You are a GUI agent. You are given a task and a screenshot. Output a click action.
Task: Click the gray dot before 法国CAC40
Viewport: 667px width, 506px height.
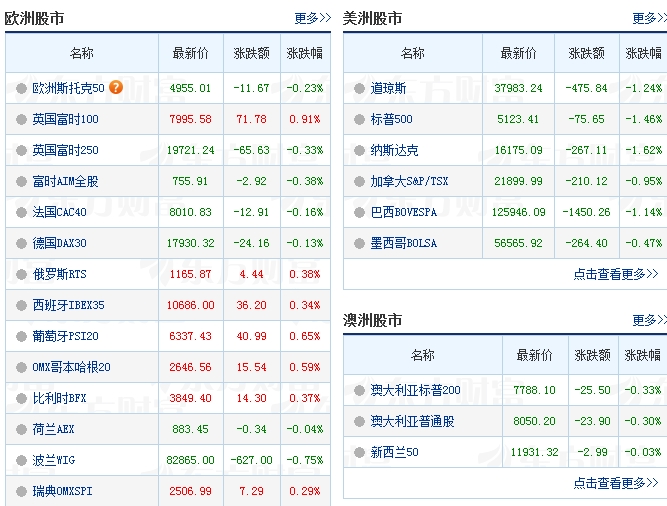[21, 213]
